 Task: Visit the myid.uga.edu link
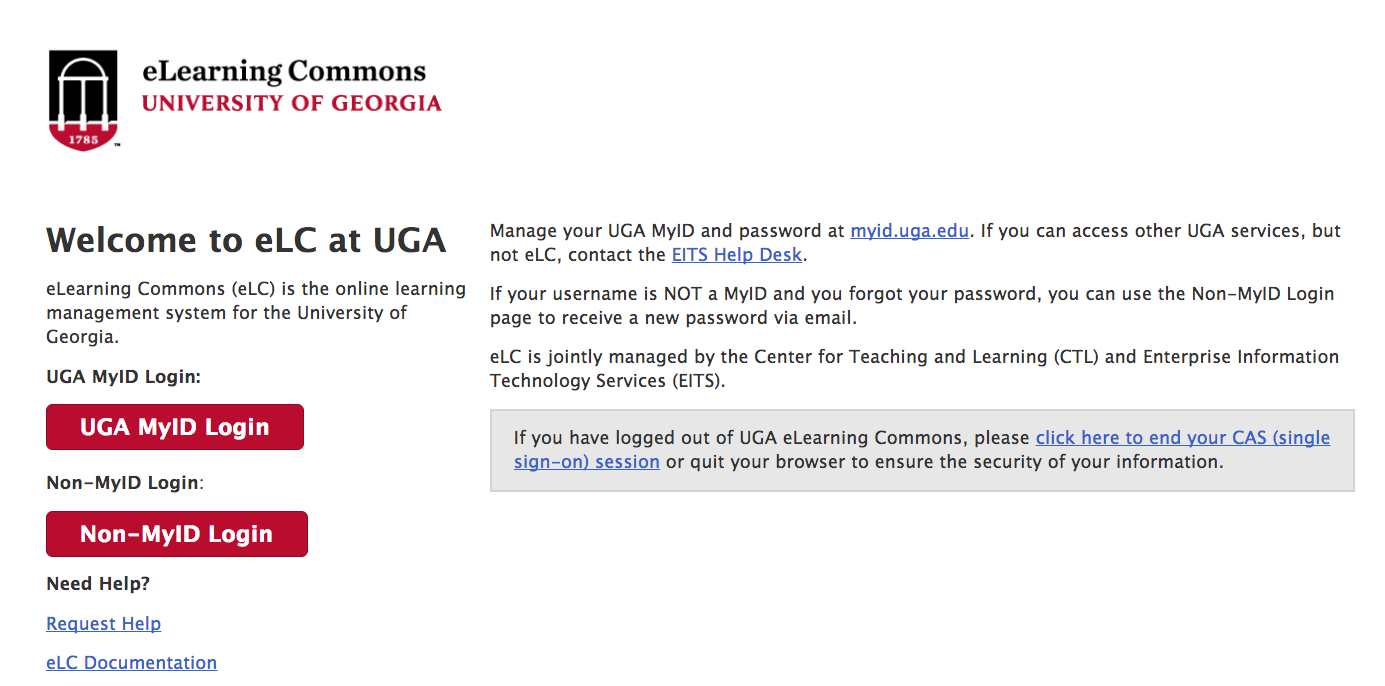[909, 231]
